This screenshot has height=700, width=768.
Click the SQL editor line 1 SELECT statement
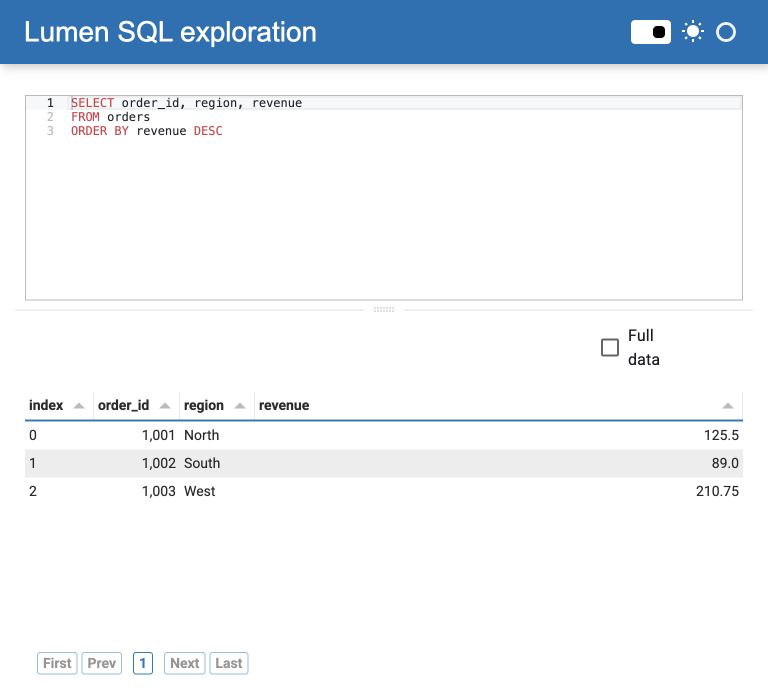click(187, 103)
